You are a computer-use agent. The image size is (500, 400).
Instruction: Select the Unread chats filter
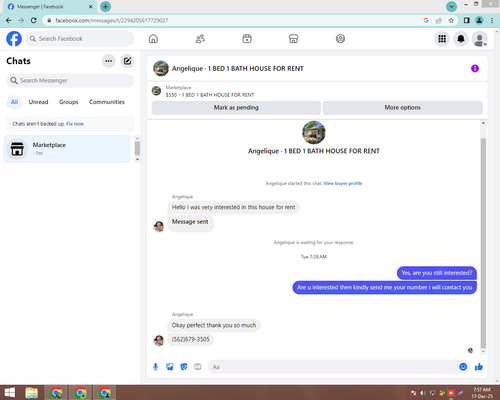(x=38, y=102)
